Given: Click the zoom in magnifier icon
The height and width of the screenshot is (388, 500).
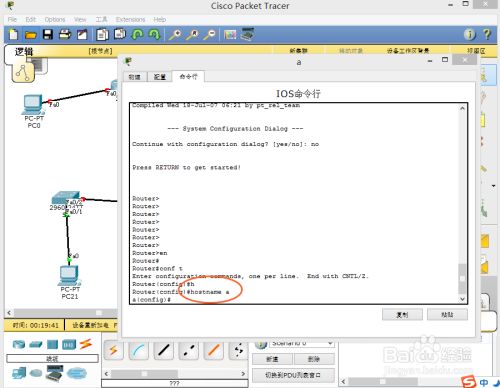Looking at the screenshot, I should [x=175, y=34].
